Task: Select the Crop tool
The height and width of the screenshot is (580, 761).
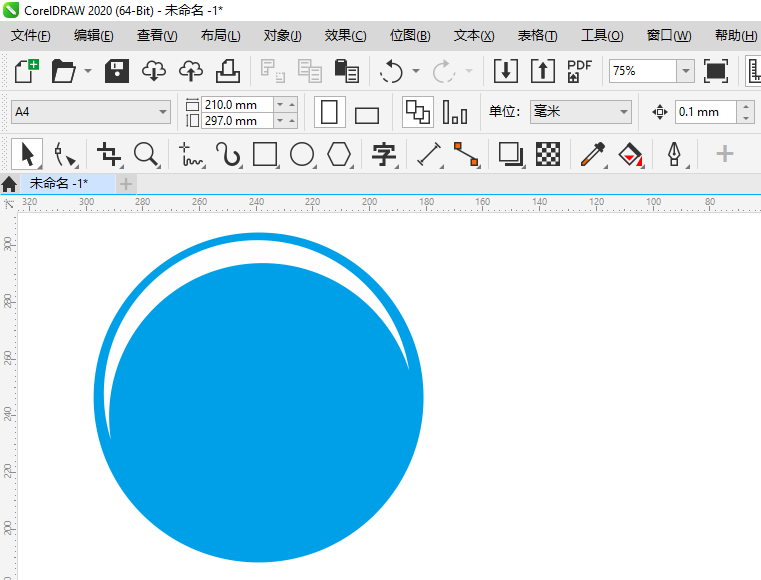Action: (109, 154)
